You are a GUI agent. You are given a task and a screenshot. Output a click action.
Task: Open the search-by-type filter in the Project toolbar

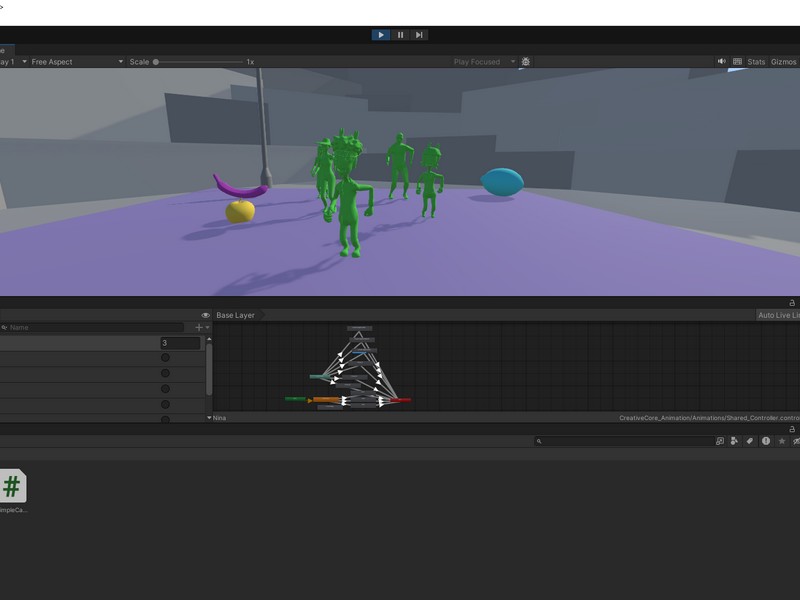[733, 440]
